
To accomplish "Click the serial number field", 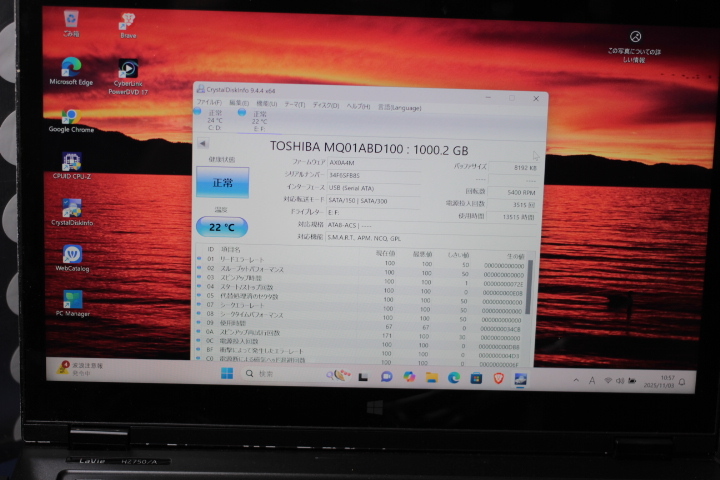I will (x=374, y=175).
